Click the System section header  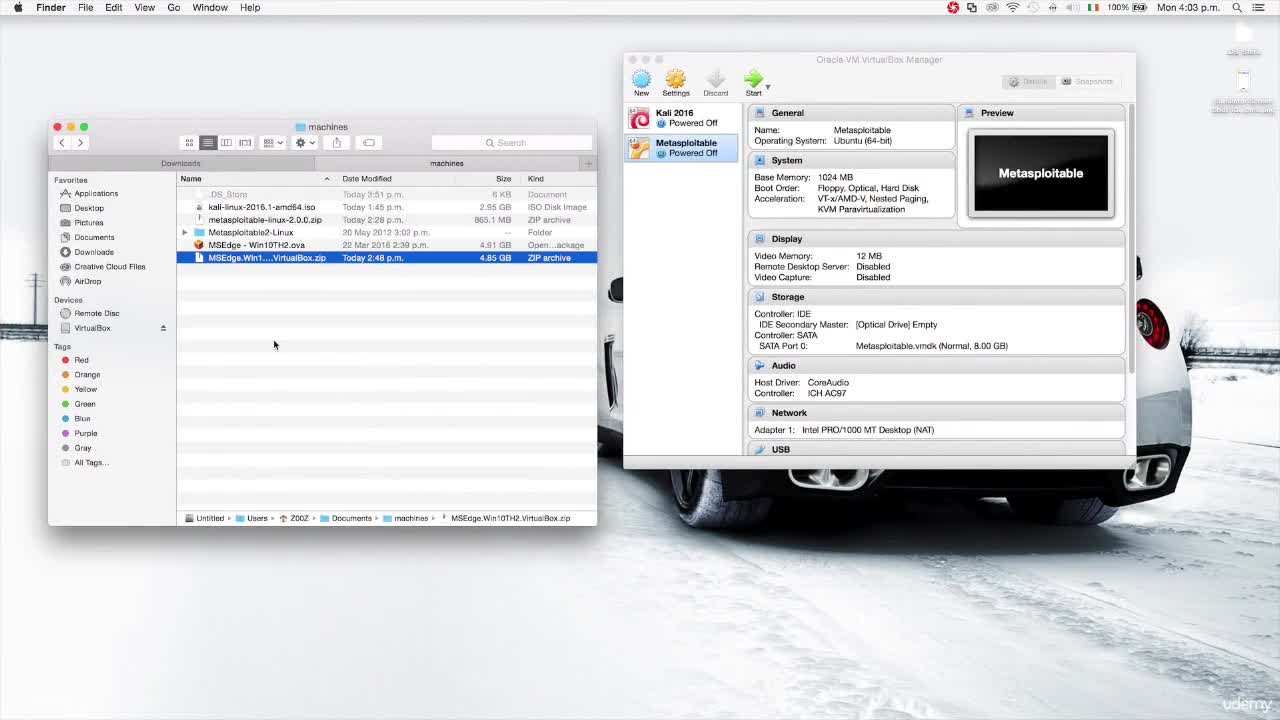click(851, 160)
